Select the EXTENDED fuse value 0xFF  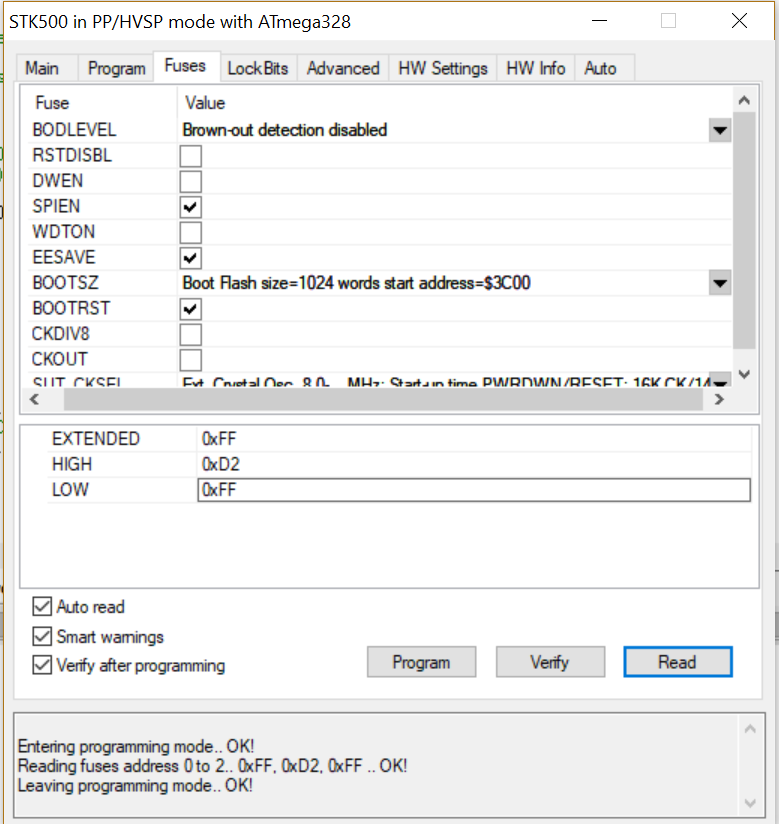219,439
